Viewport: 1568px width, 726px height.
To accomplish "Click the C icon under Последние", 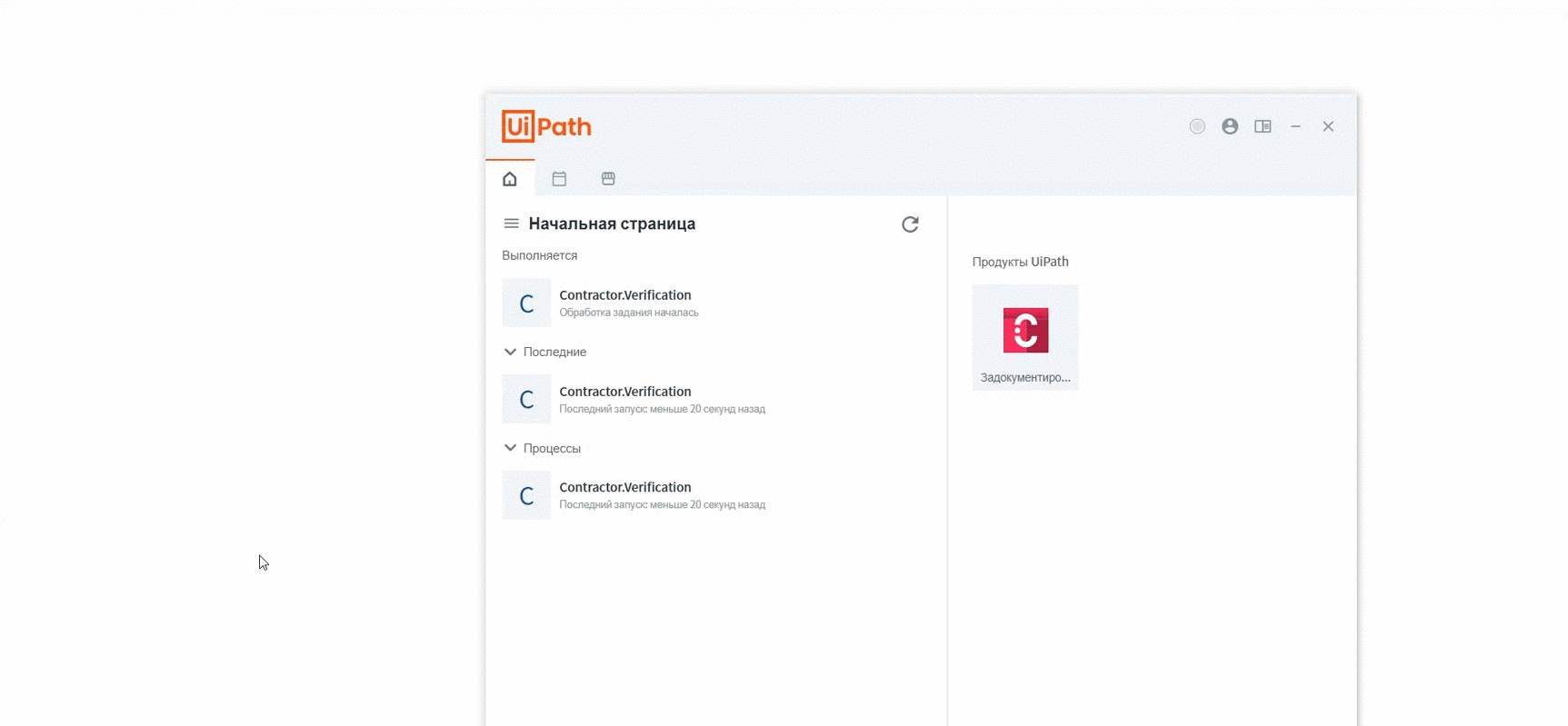I will pyautogui.click(x=526, y=399).
